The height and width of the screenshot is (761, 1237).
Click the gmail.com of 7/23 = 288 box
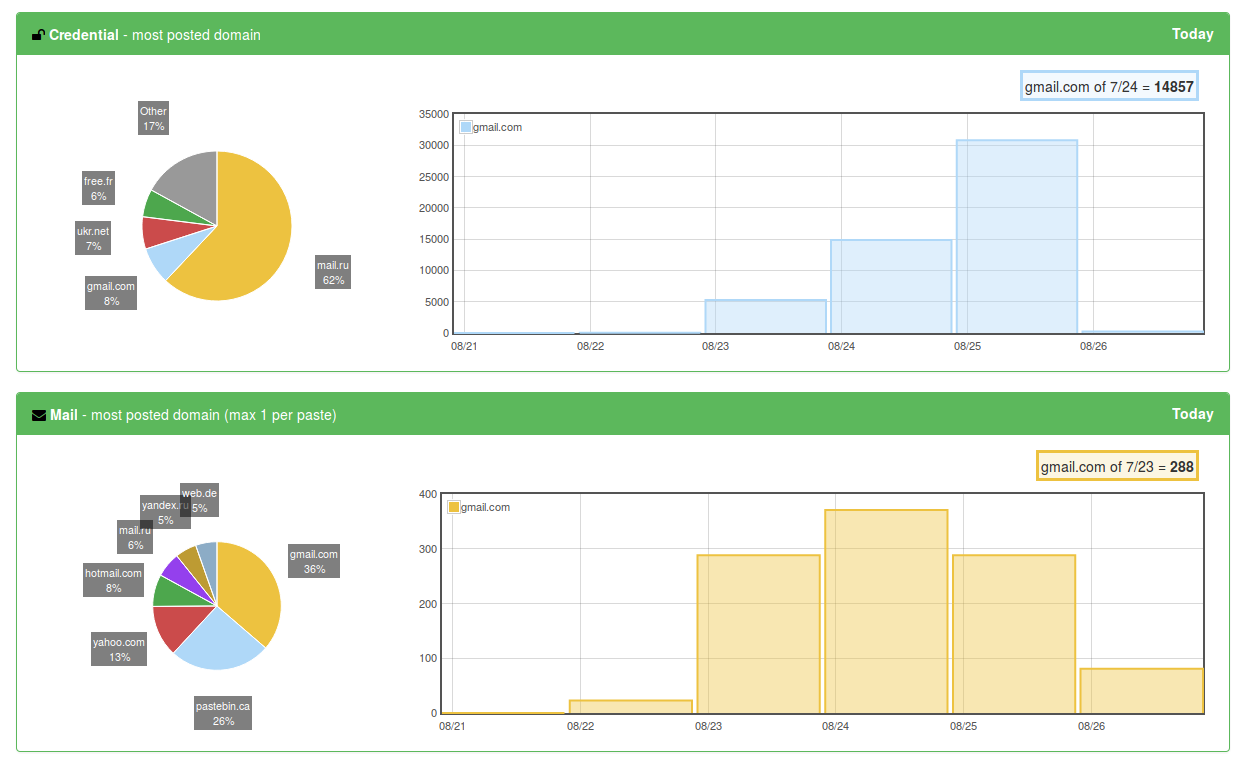1117,466
